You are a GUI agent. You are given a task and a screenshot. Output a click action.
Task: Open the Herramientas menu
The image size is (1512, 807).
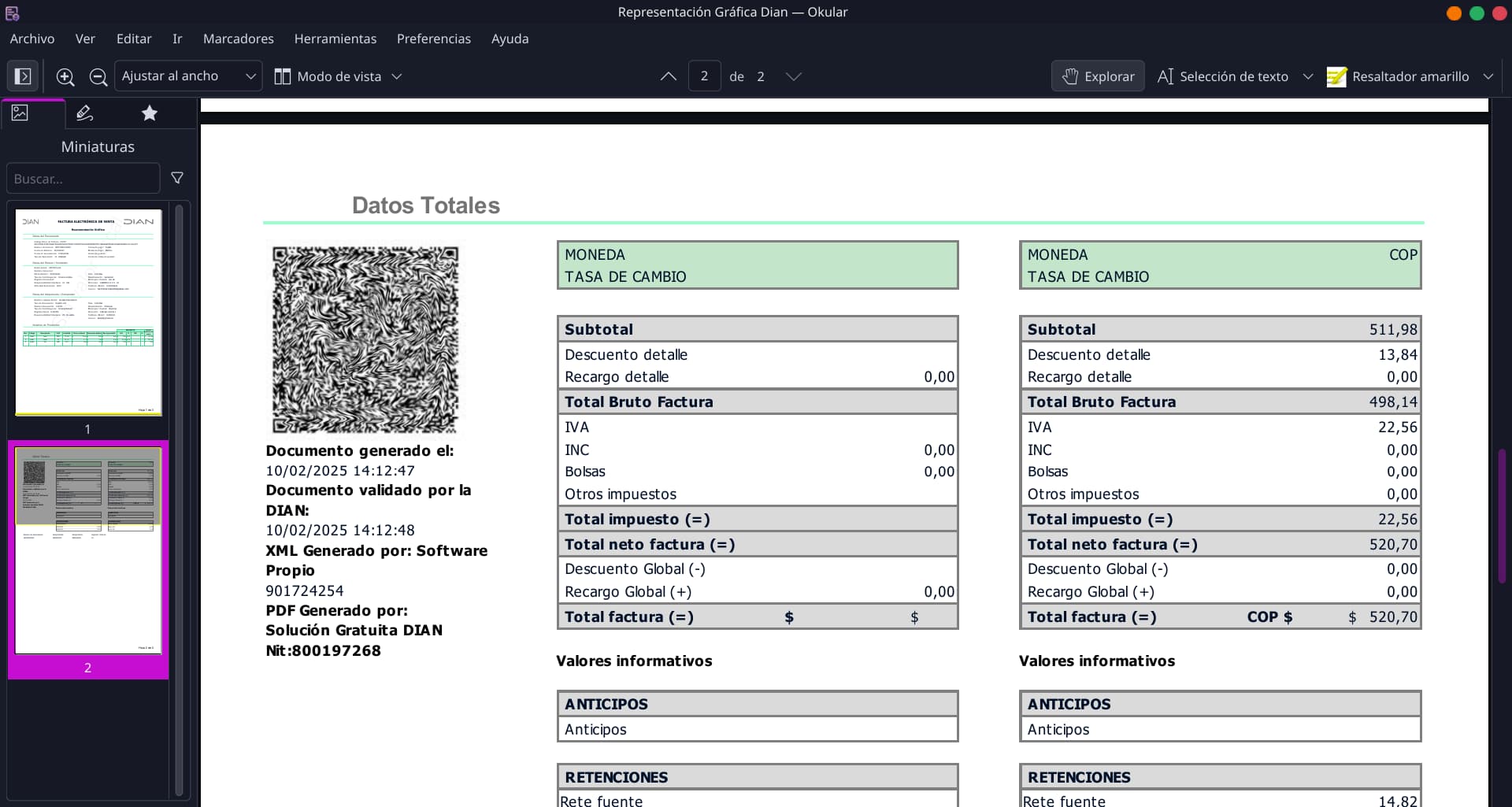click(x=335, y=39)
